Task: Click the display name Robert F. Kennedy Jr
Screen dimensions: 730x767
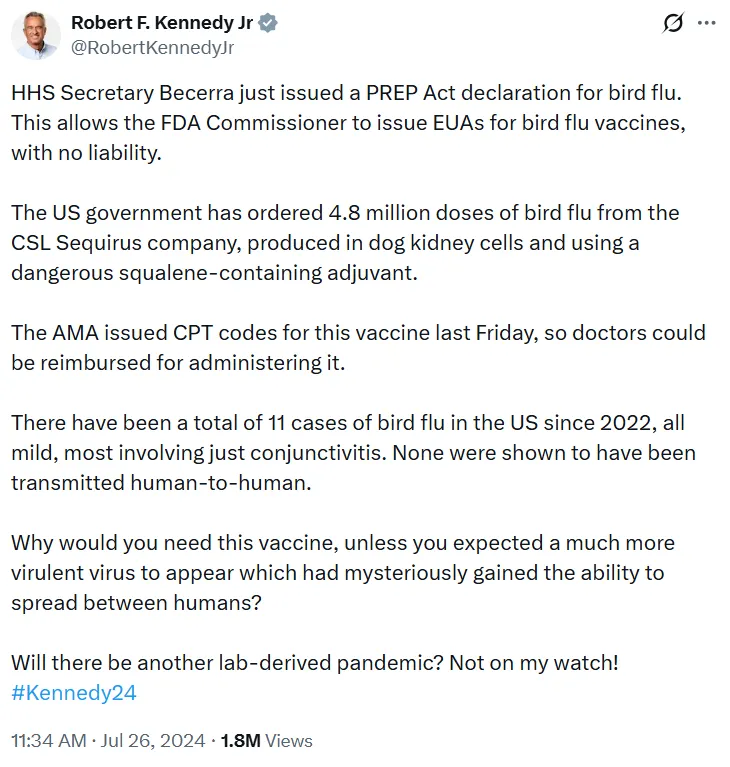Action: [x=162, y=23]
